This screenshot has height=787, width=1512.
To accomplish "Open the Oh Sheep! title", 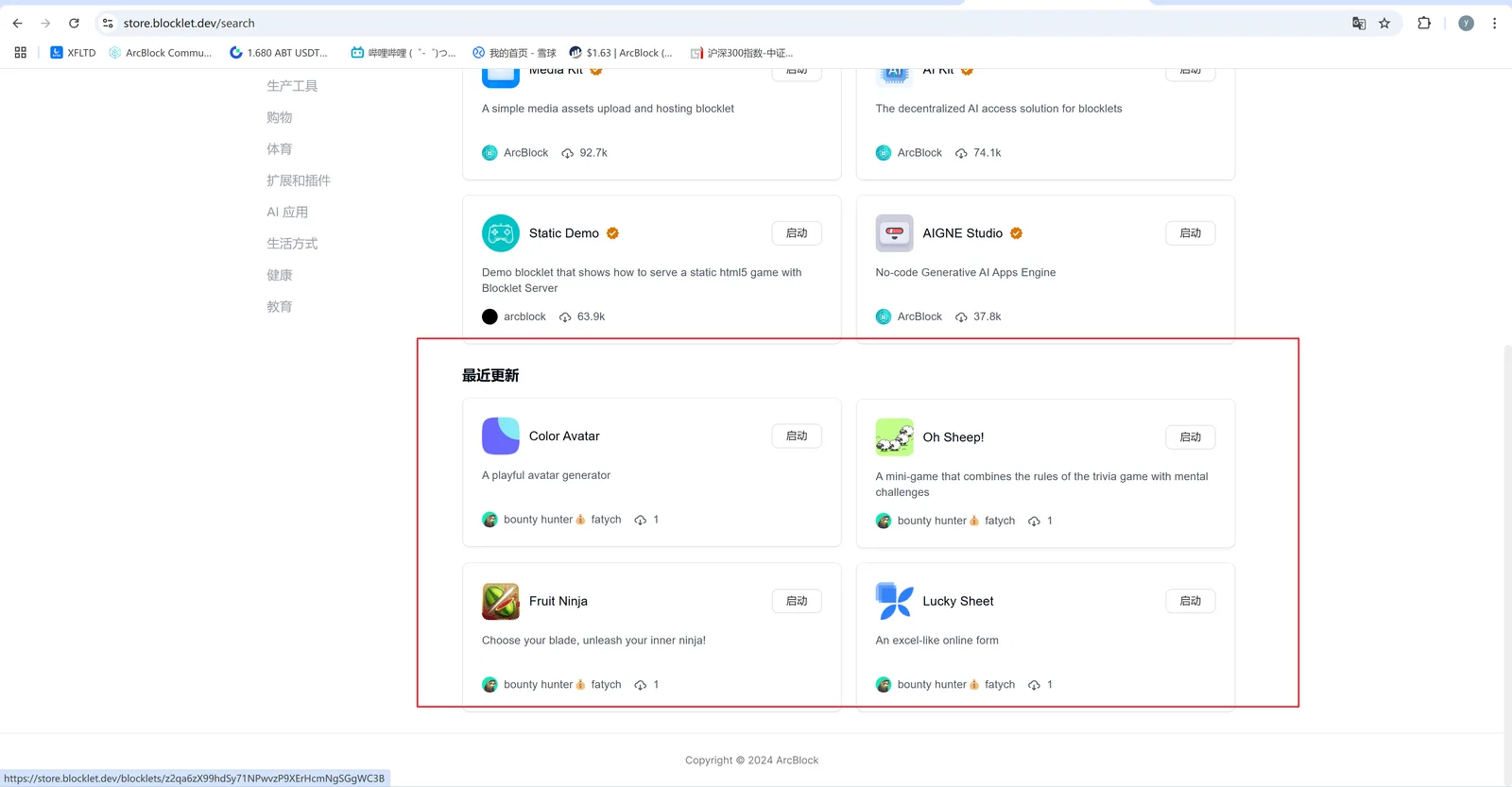I will click(954, 437).
